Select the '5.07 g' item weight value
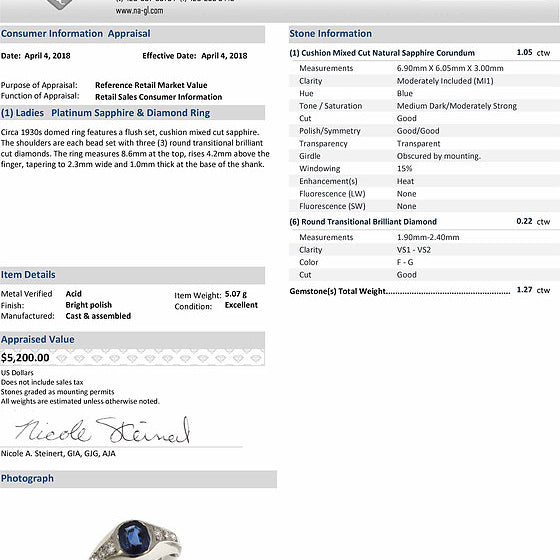The width and height of the screenshot is (560, 560). pyautogui.click(x=236, y=294)
